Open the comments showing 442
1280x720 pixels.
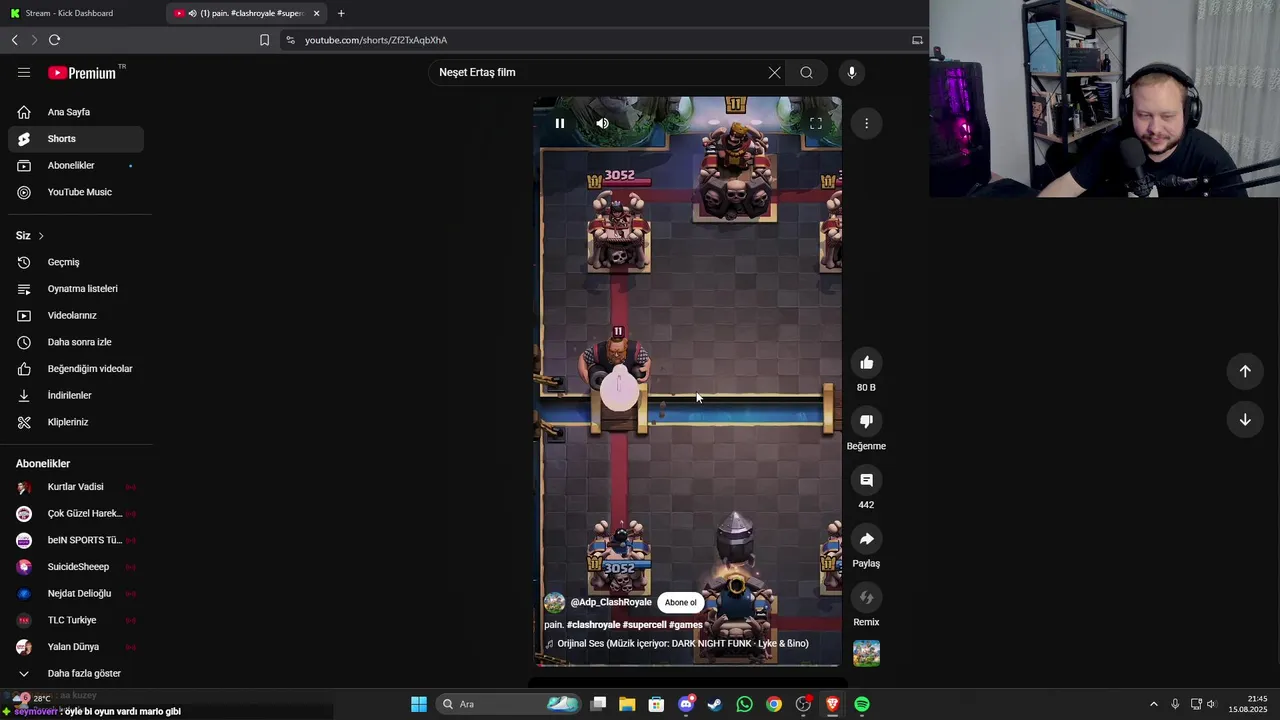(866, 480)
